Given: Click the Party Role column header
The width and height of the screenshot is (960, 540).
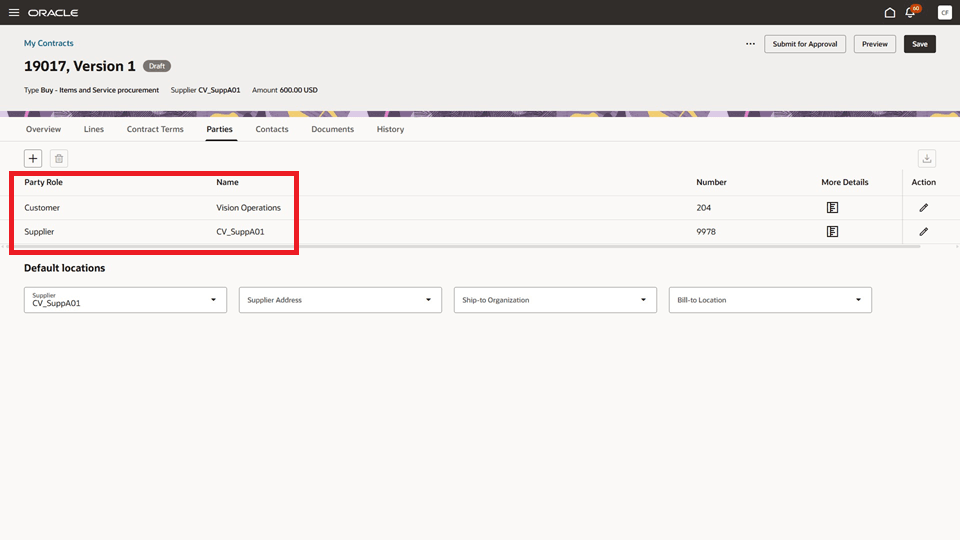Looking at the screenshot, I should click(43, 182).
